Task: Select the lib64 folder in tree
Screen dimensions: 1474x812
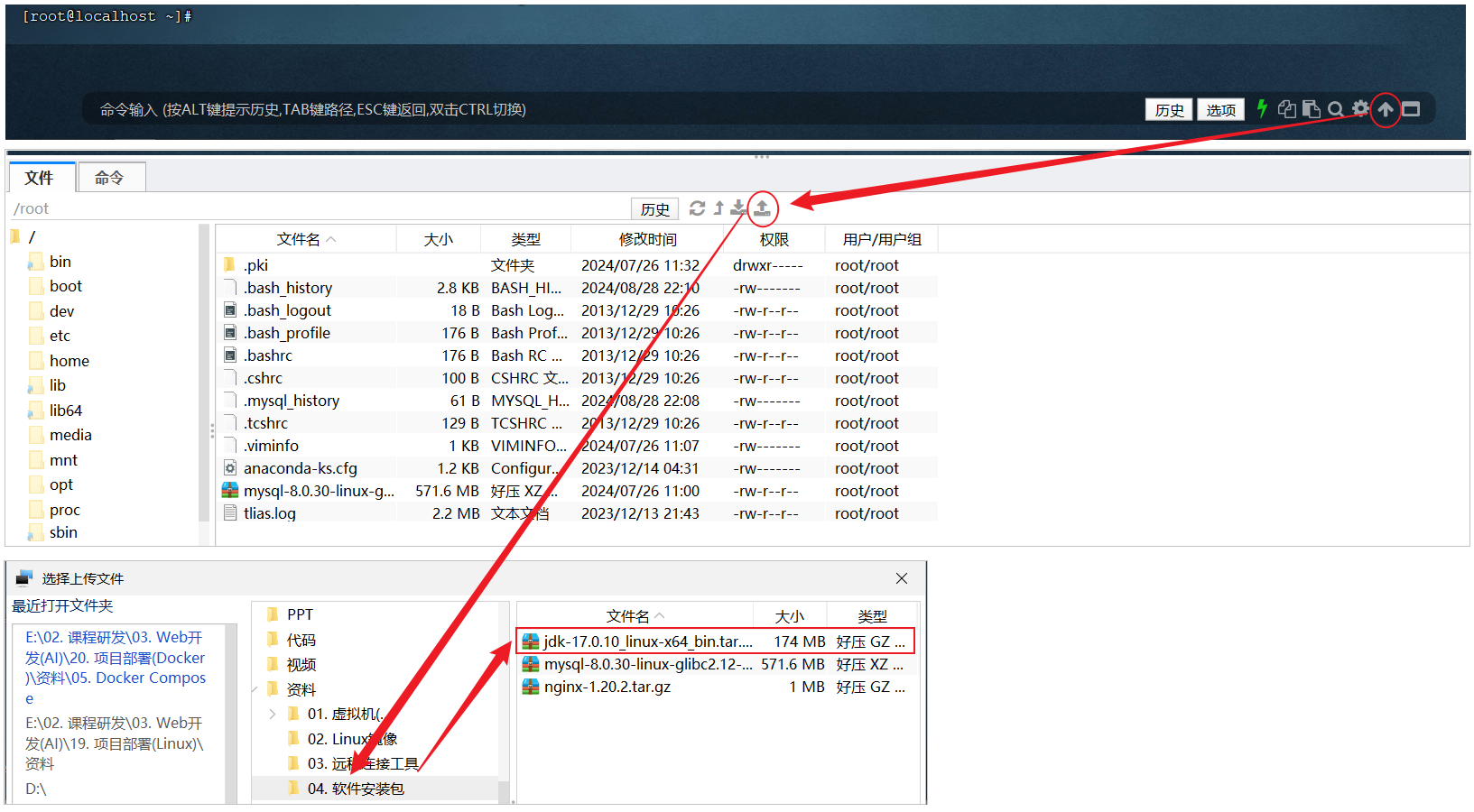Action: click(x=66, y=411)
